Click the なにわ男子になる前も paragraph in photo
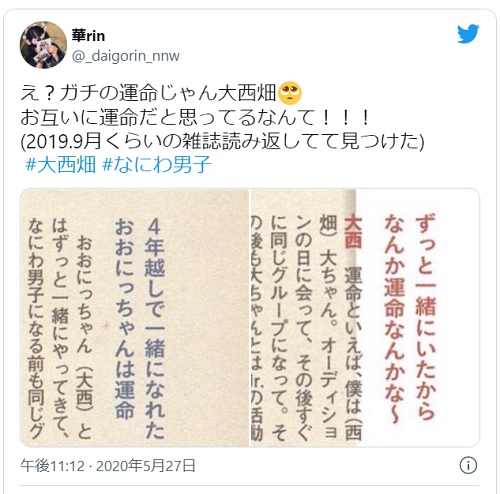The width and height of the screenshot is (500, 494). [36, 328]
